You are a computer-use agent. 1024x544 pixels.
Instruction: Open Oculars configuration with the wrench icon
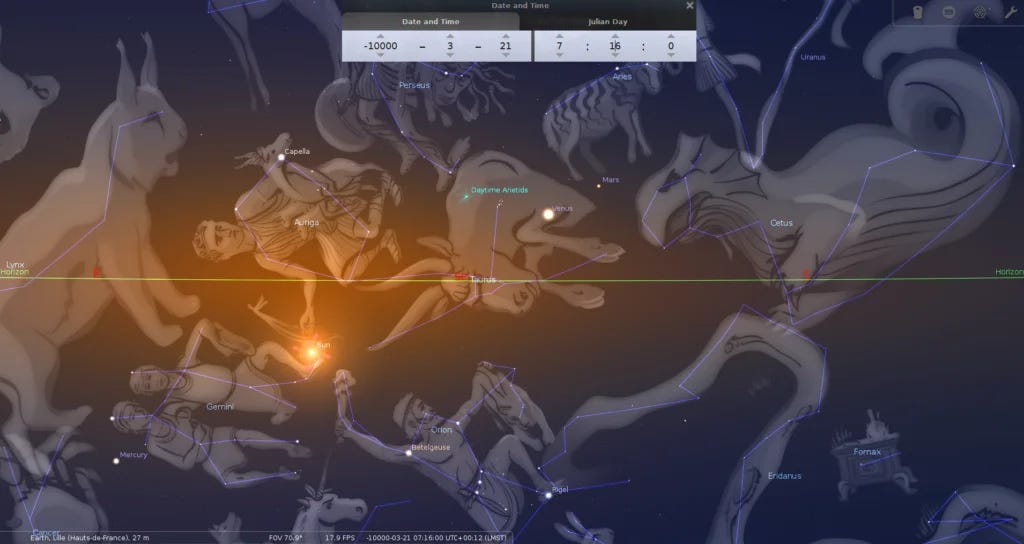pyautogui.click(x=1011, y=12)
